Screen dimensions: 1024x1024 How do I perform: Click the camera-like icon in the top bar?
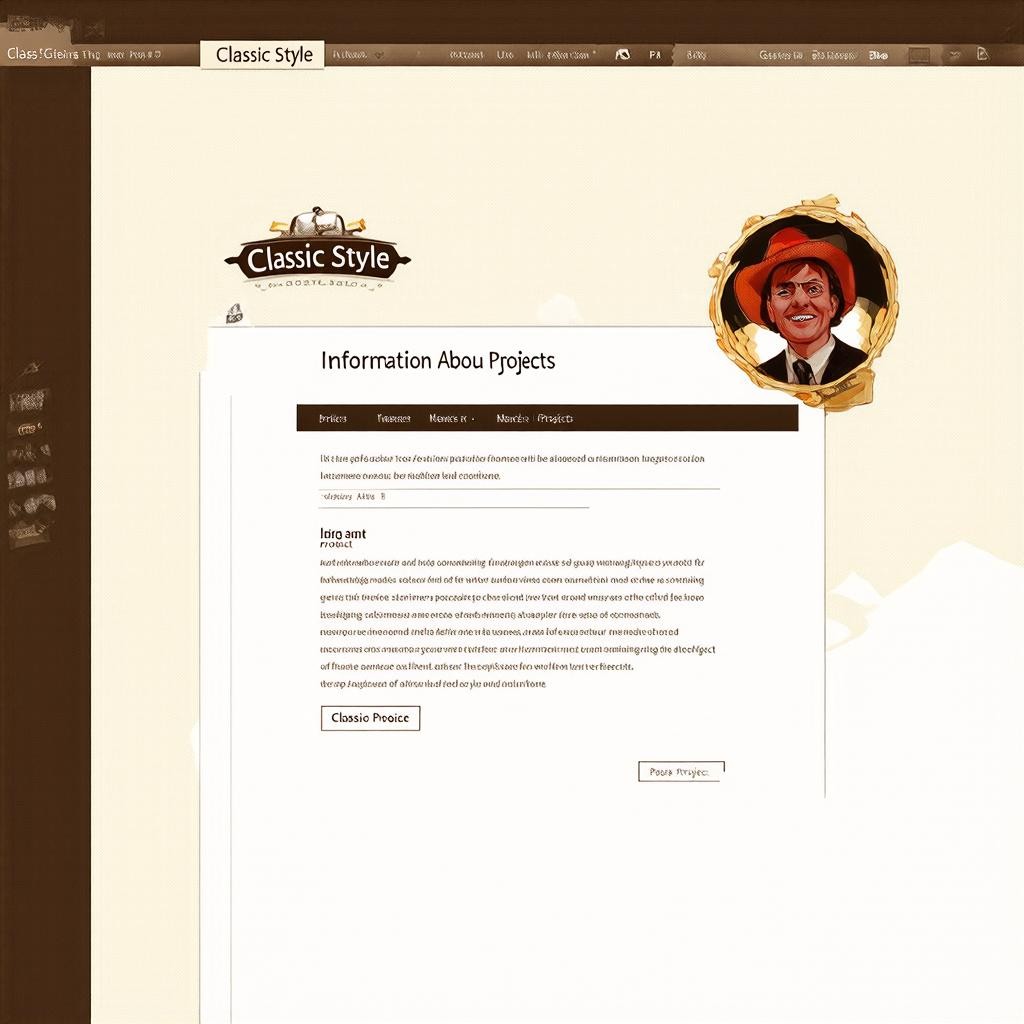tap(622, 55)
